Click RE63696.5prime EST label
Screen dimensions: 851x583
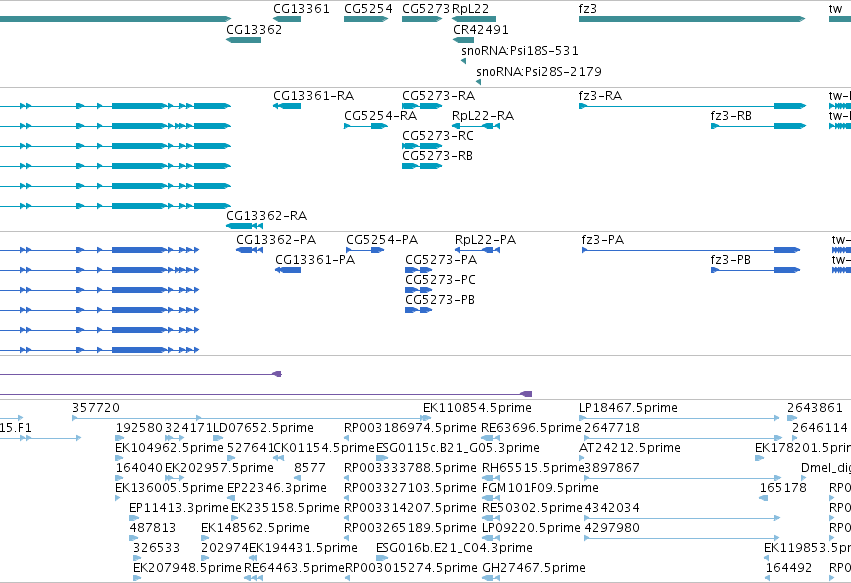[531, 428]
